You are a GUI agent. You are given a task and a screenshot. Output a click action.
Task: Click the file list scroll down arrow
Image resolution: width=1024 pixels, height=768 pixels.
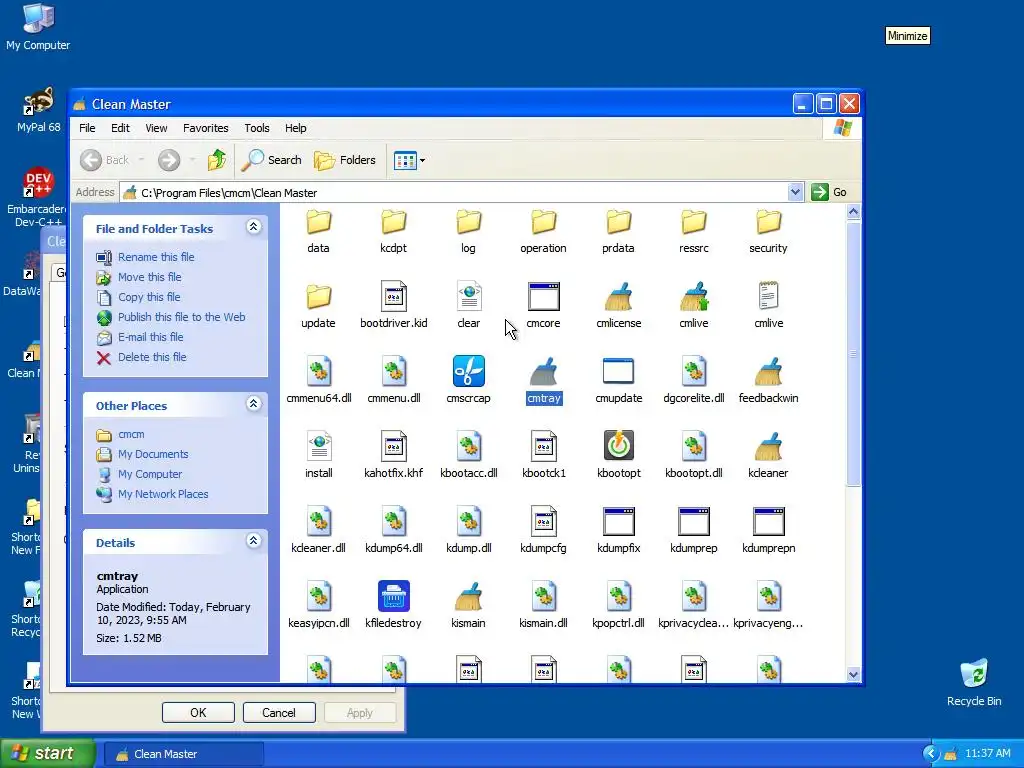(x=853, y=675)
